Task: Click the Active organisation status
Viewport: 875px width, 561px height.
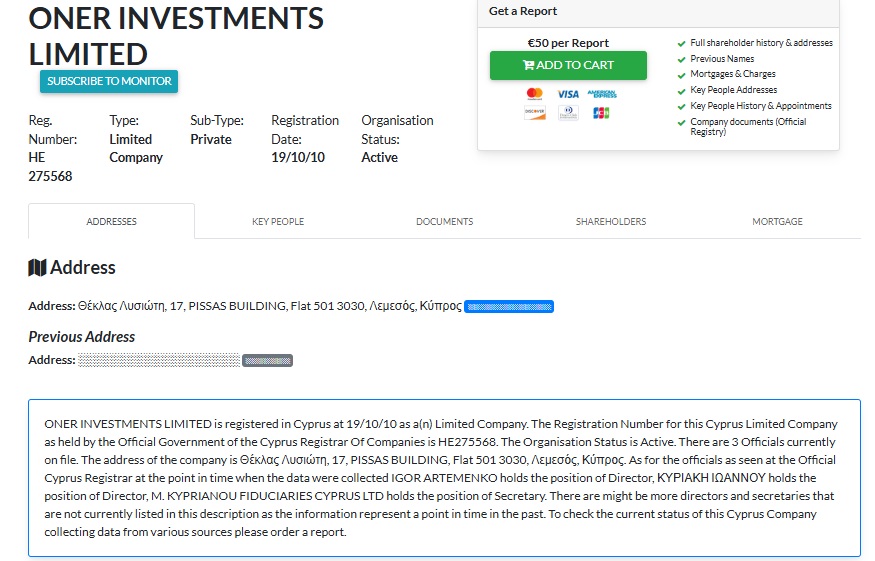Action: (x=379, y=157)
